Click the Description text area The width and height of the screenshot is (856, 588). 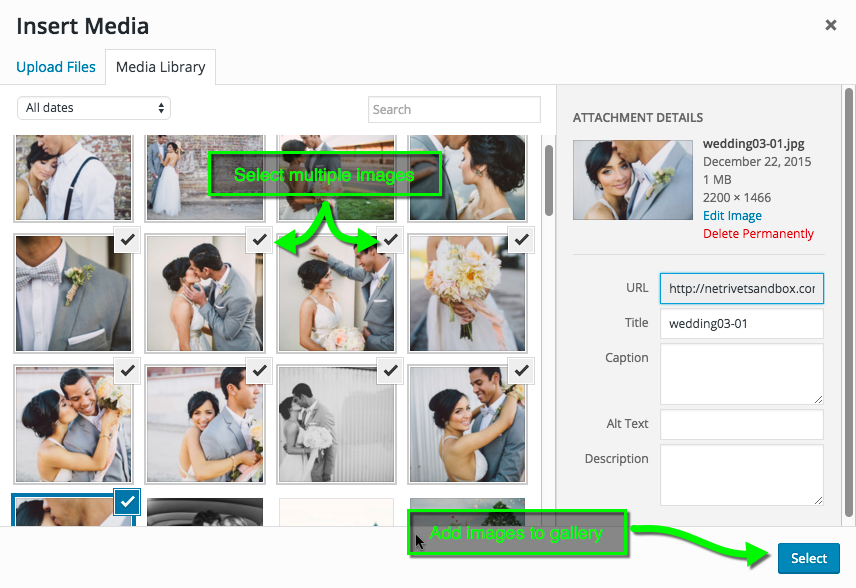click(741, 475)
